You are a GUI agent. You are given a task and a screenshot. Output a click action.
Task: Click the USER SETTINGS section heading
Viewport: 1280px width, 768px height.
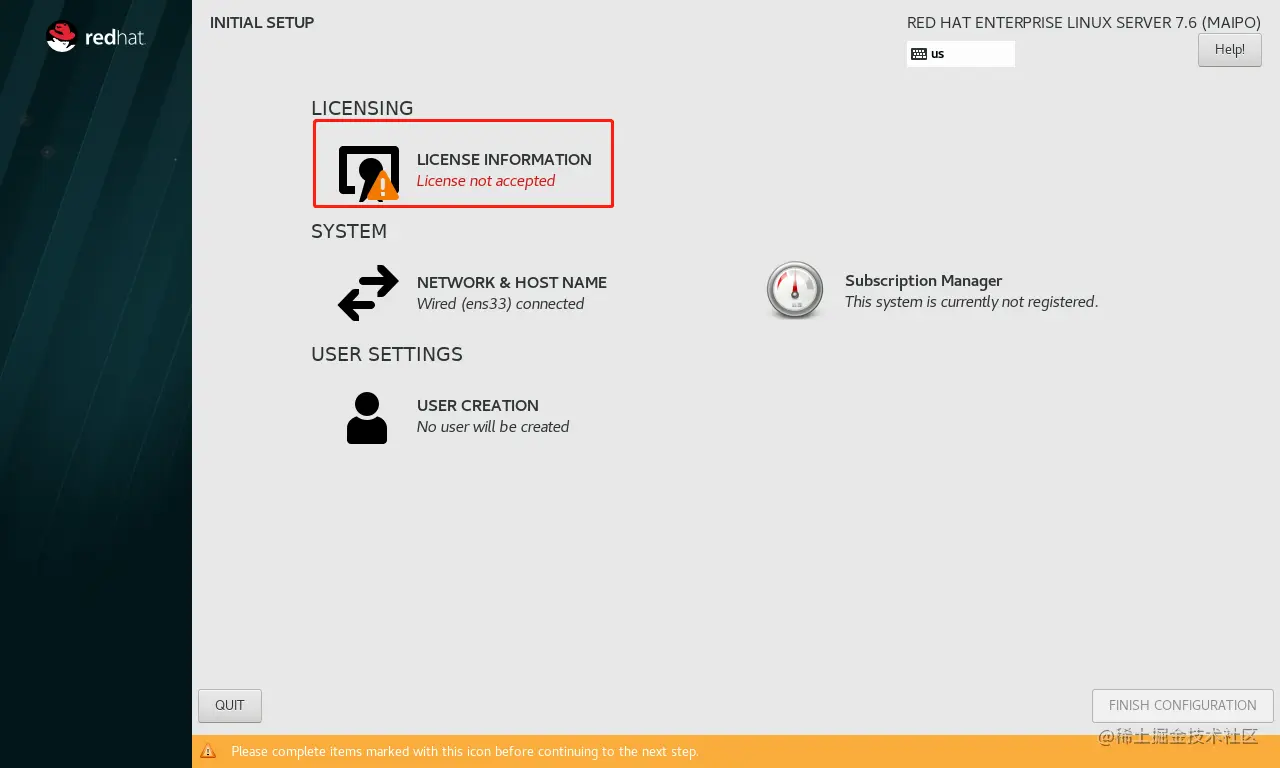[387, 354]
